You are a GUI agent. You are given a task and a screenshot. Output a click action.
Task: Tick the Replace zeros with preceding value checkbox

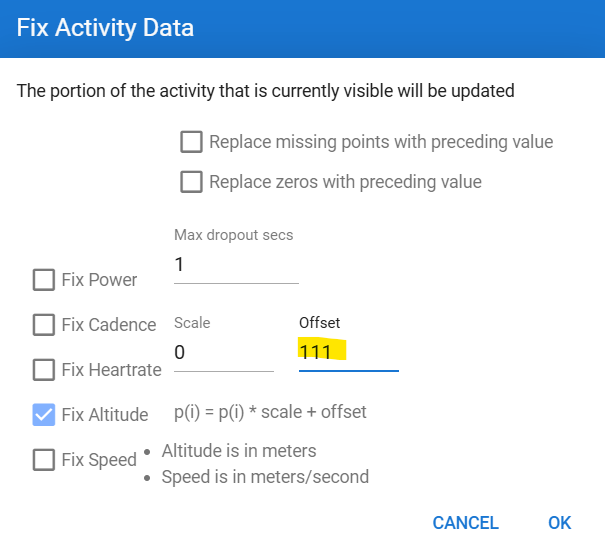(191, 182)
